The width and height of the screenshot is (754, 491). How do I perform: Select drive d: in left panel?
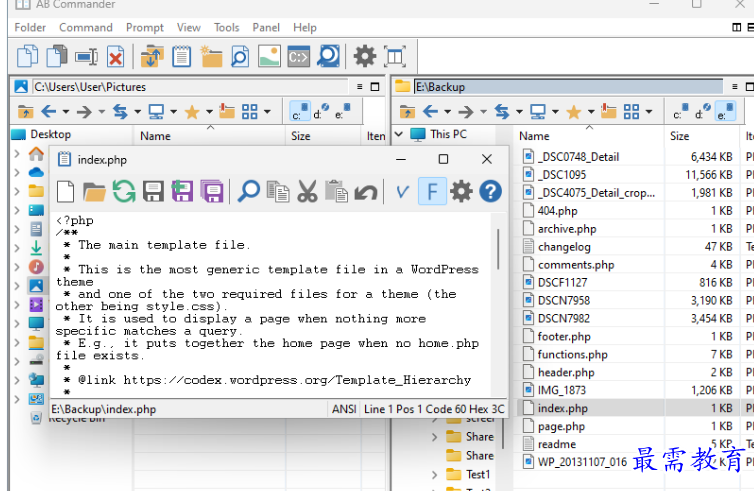click(321, 112)
